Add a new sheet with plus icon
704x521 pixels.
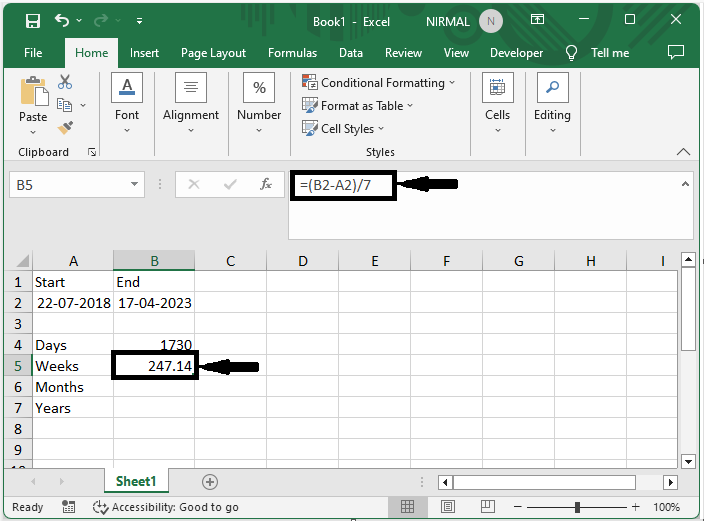pyautogui.click(x=210, y=482)
